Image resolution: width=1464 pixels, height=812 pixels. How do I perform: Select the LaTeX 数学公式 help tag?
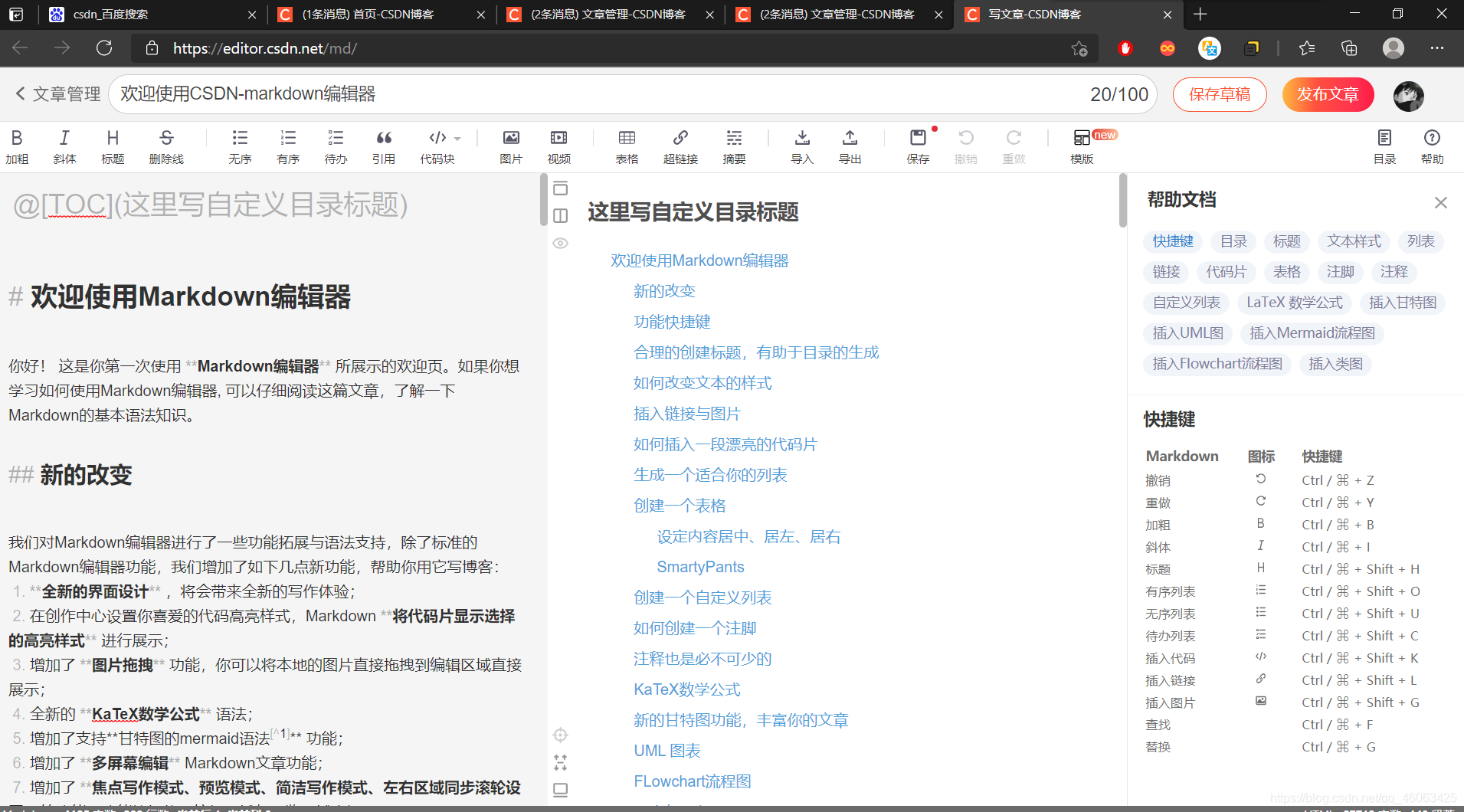[x=1295, y=303]
